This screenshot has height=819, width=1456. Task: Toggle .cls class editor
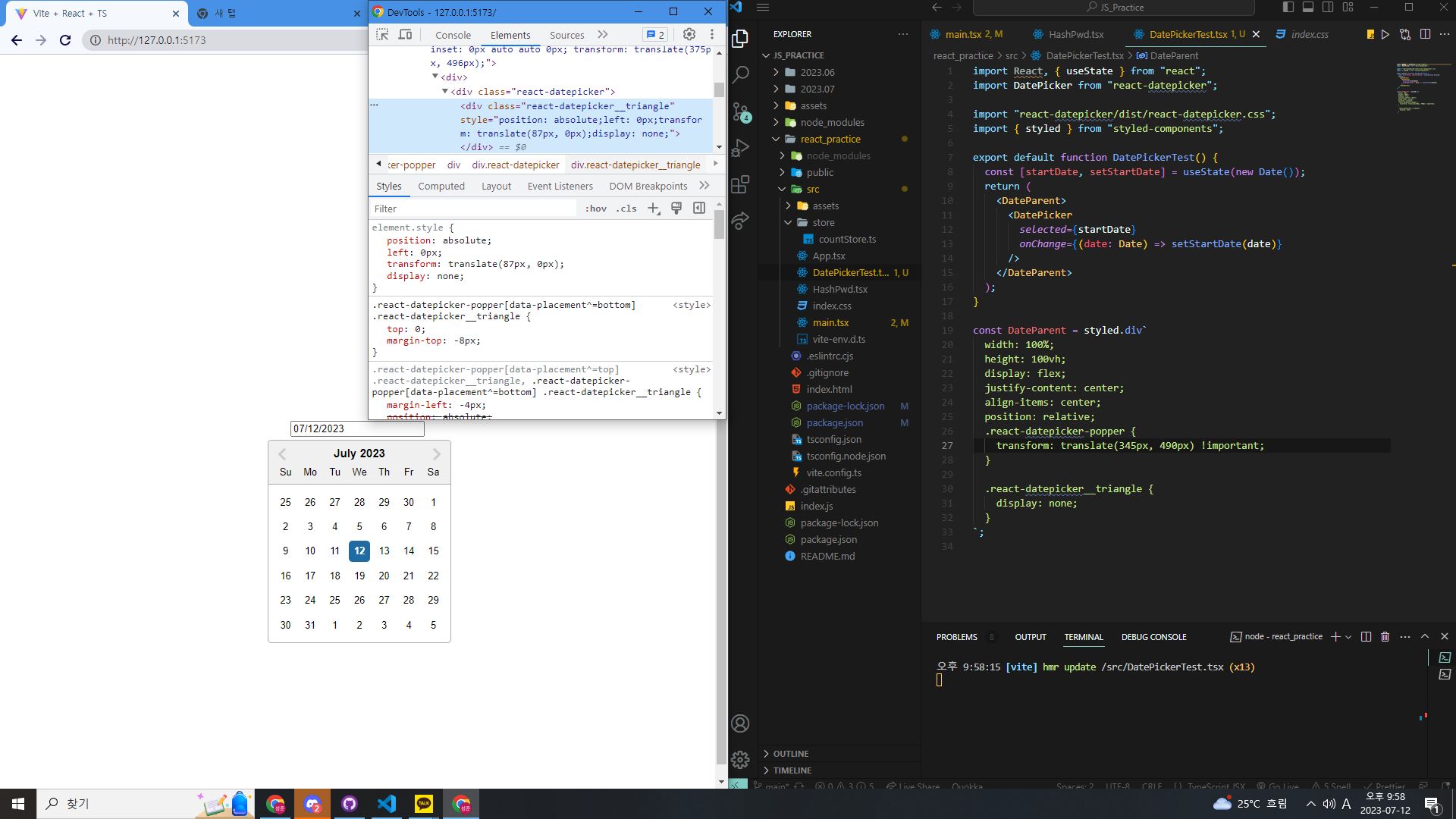point(626,209)
